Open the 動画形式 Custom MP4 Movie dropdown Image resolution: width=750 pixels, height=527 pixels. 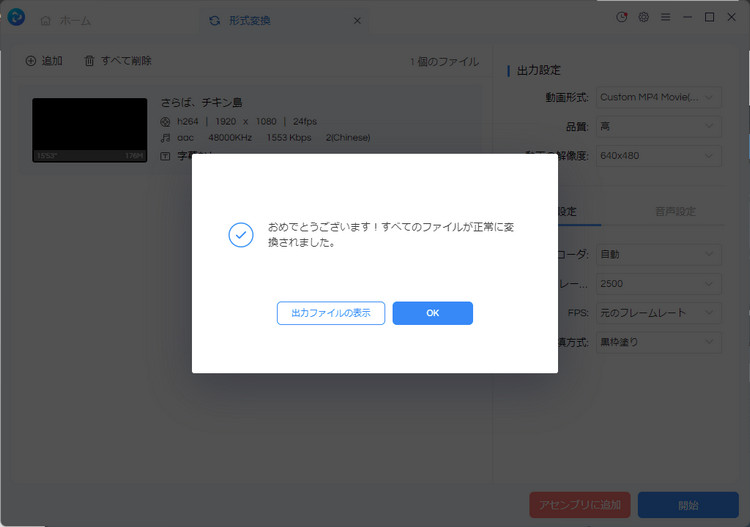(x=658, y=97)
